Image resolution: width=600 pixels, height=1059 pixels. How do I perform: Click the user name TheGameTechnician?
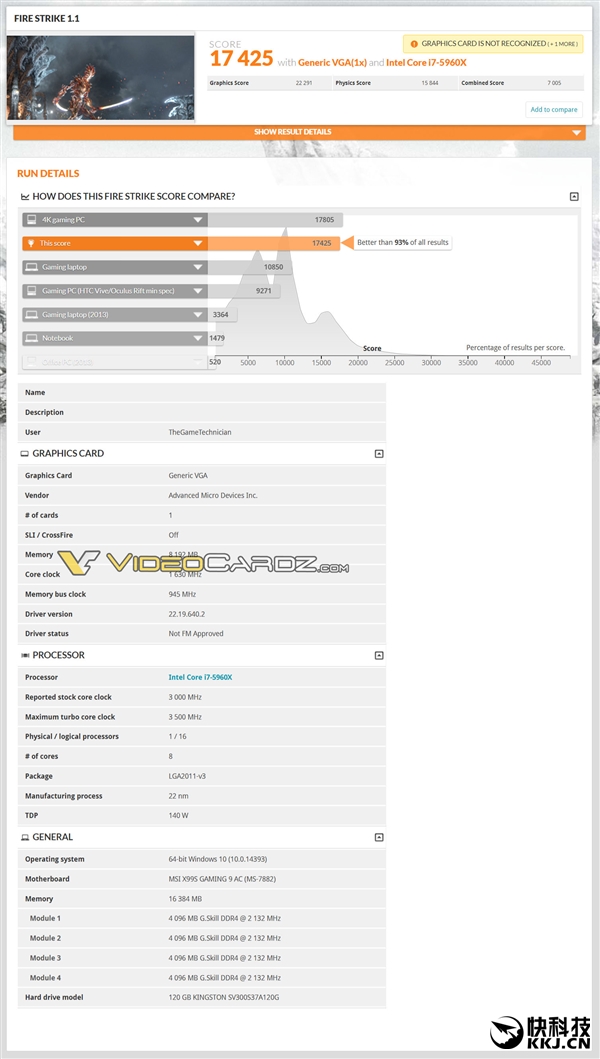point(200,432)
